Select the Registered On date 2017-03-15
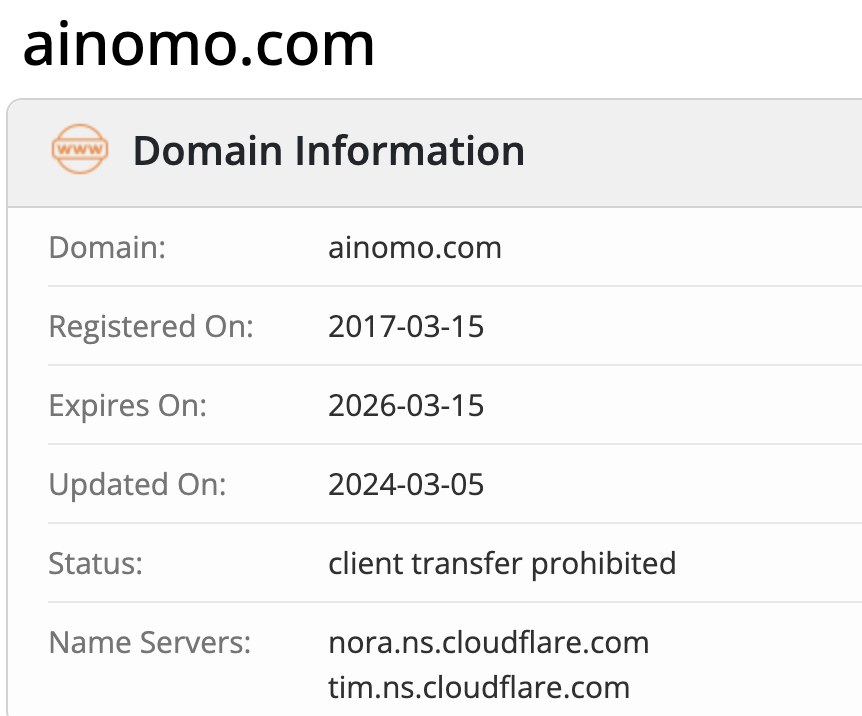 coord(406,326)
